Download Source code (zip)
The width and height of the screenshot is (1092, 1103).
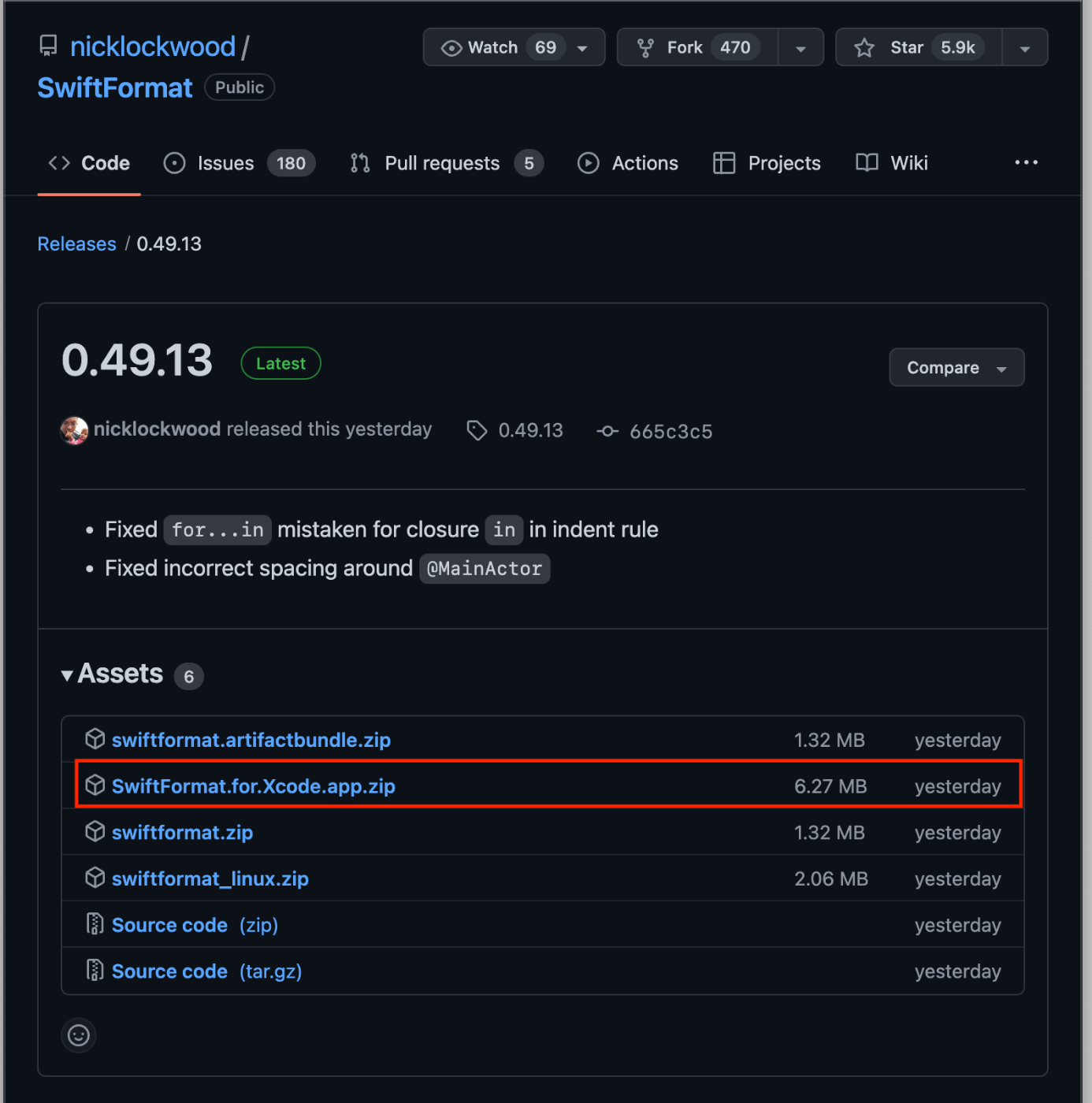tap(195, 925)
